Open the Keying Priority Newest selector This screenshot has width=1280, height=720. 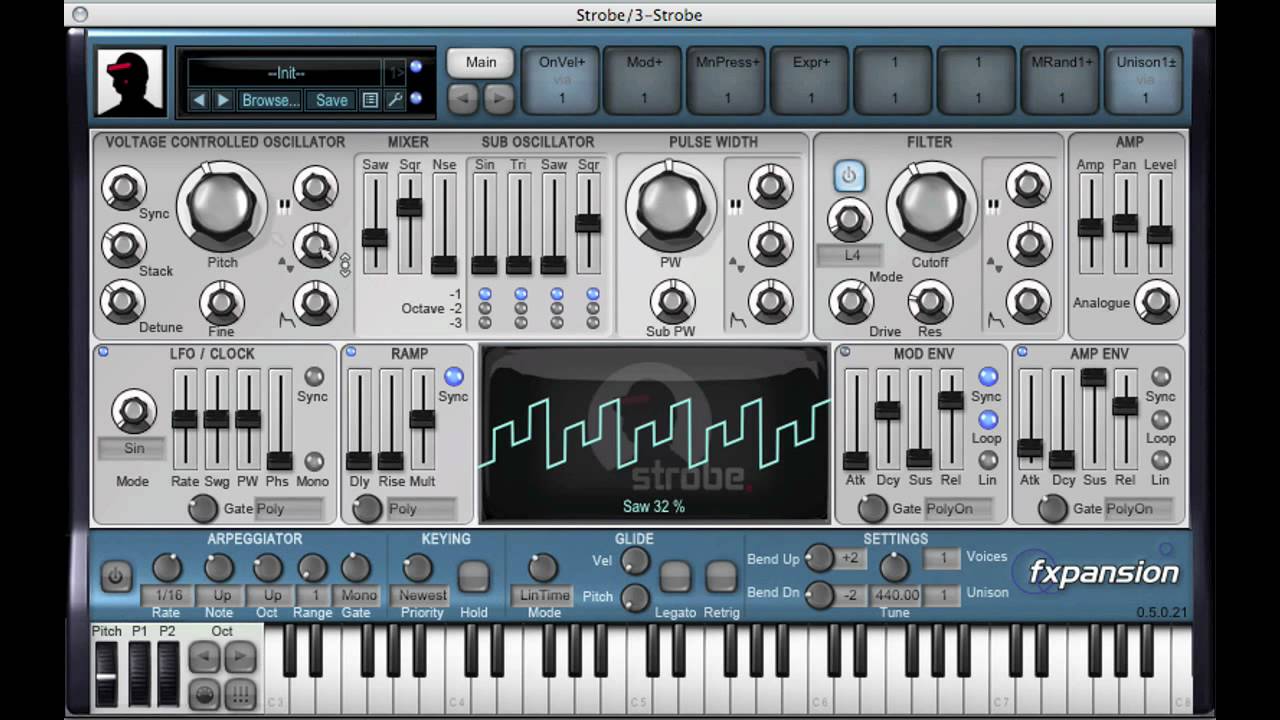coord(422,594)
